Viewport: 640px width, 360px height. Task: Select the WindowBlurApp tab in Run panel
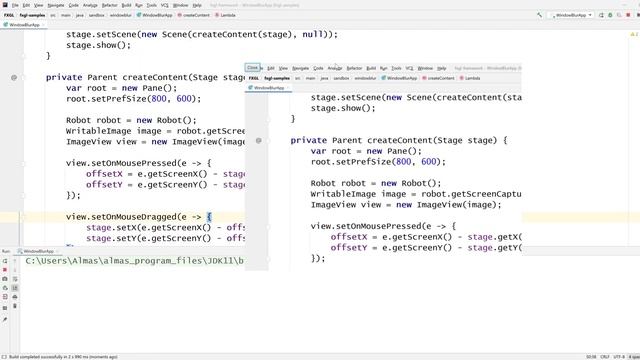(38, 251)
